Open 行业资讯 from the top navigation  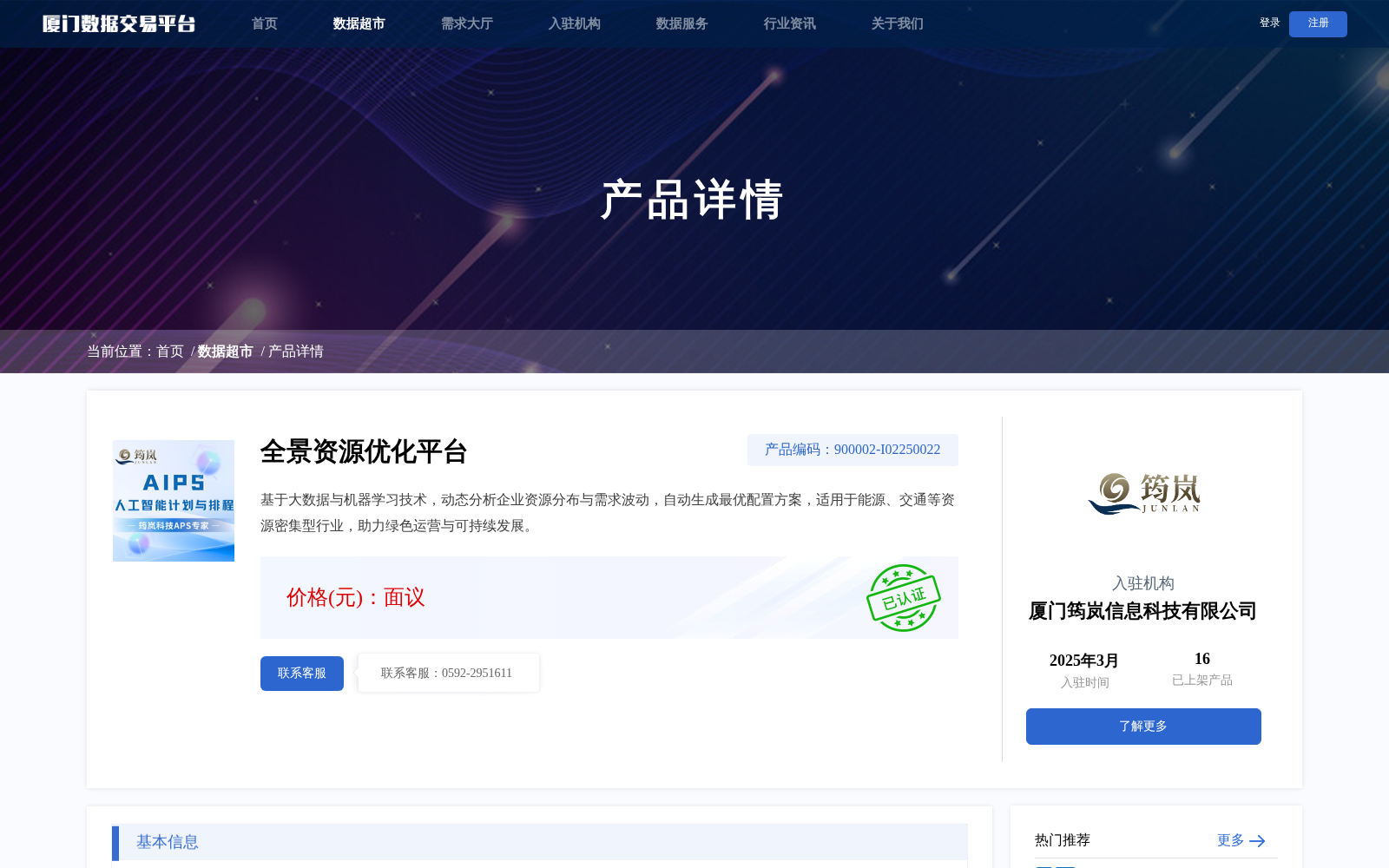point(789,23)
